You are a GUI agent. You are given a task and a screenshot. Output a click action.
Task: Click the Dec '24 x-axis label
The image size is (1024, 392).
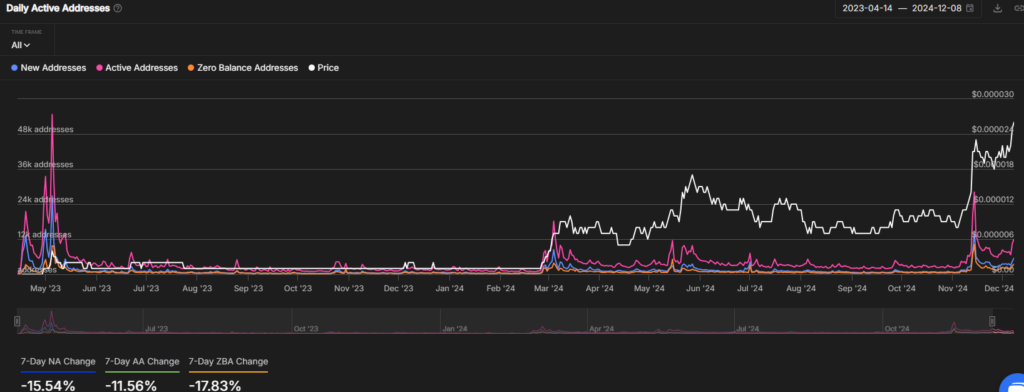999,287
